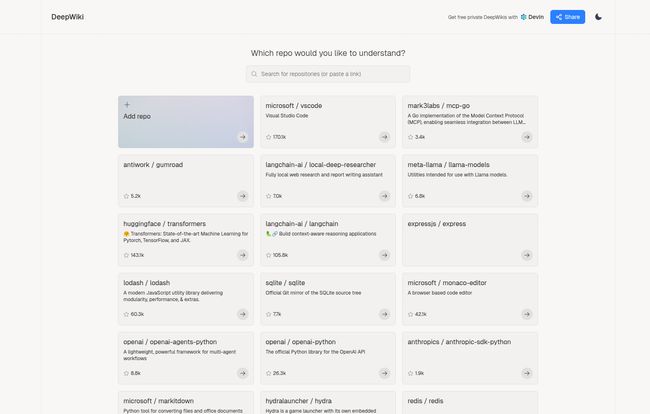Image resolution: width=650 pixels, height=414 pixels.
Task: Select the "sqlite / sqlite" title
Action: [285, 283]
